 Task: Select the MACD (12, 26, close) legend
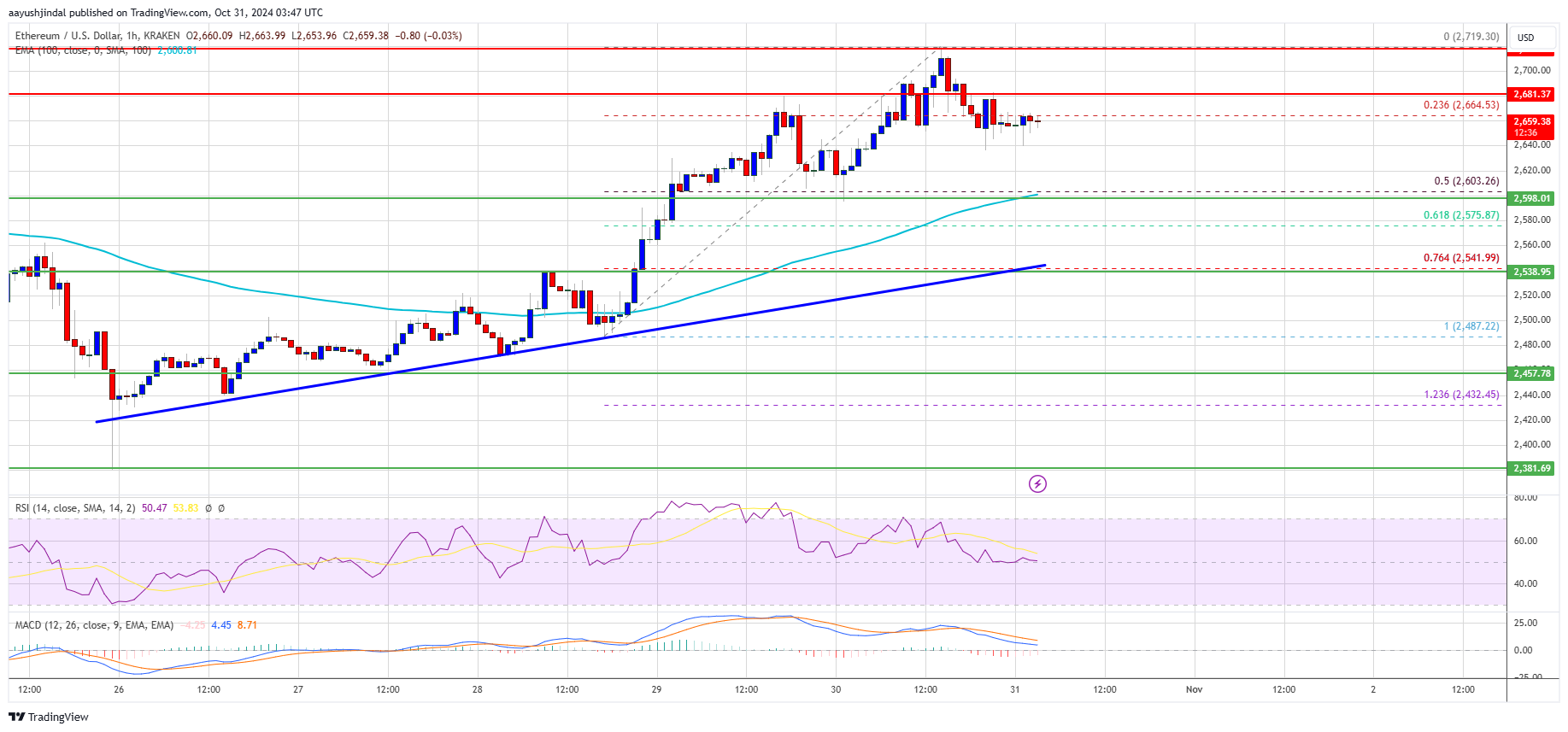tap(94, 625)
